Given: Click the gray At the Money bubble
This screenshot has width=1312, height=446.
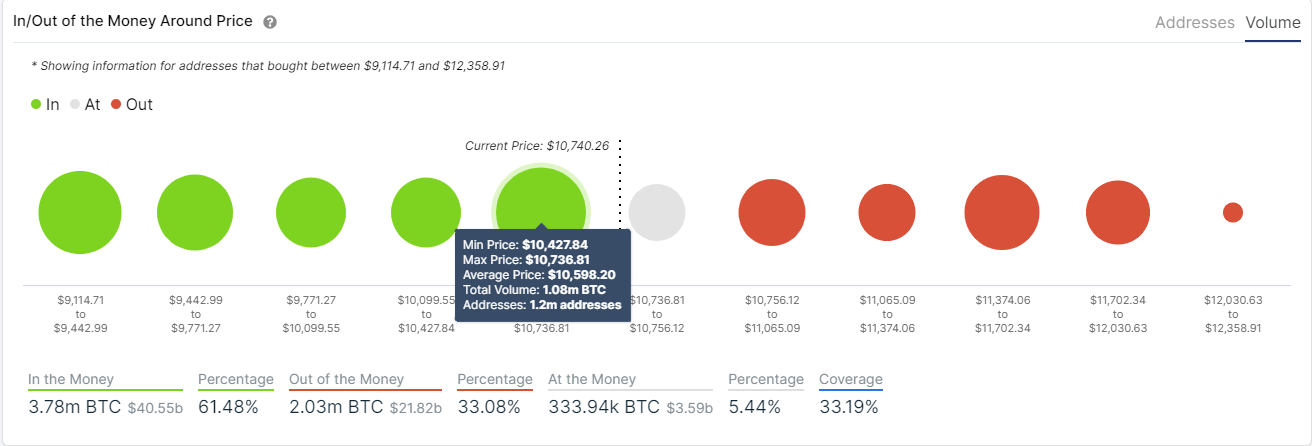Looking at the screenshot, I should (x=657, y=213).
